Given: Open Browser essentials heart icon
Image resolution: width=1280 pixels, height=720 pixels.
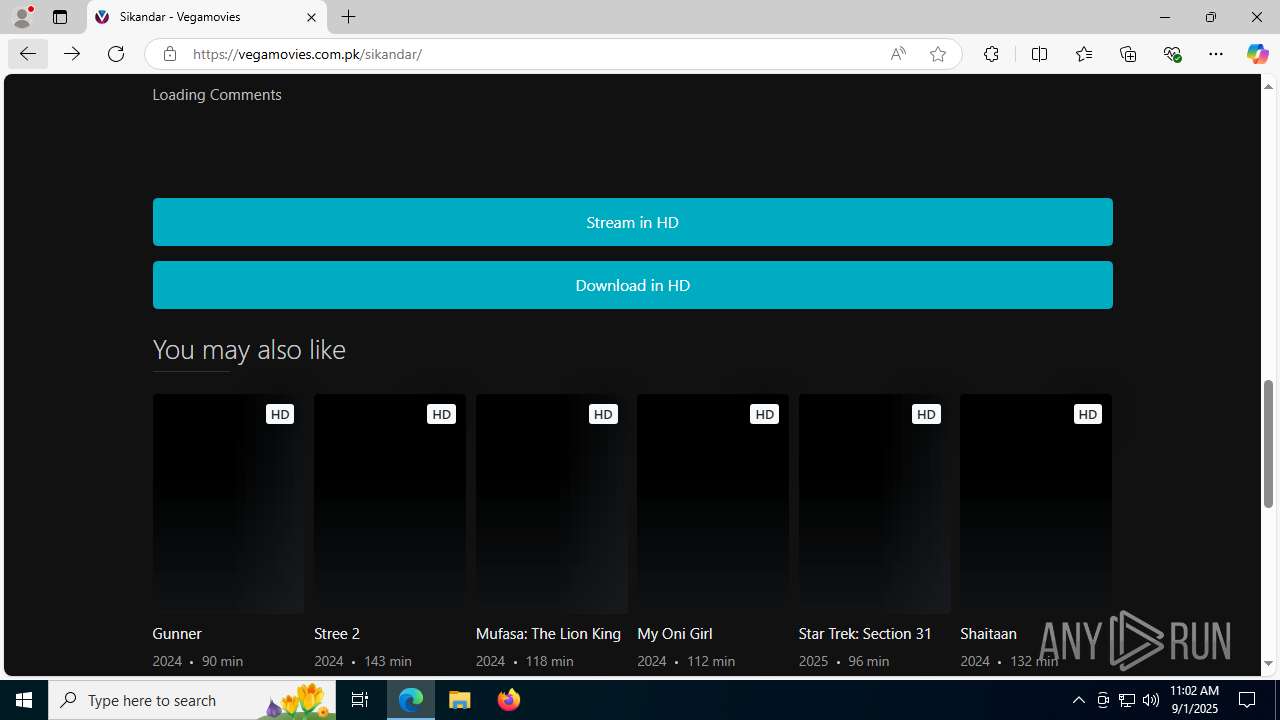Looking at the screenshot, I should coord(1172,54).
